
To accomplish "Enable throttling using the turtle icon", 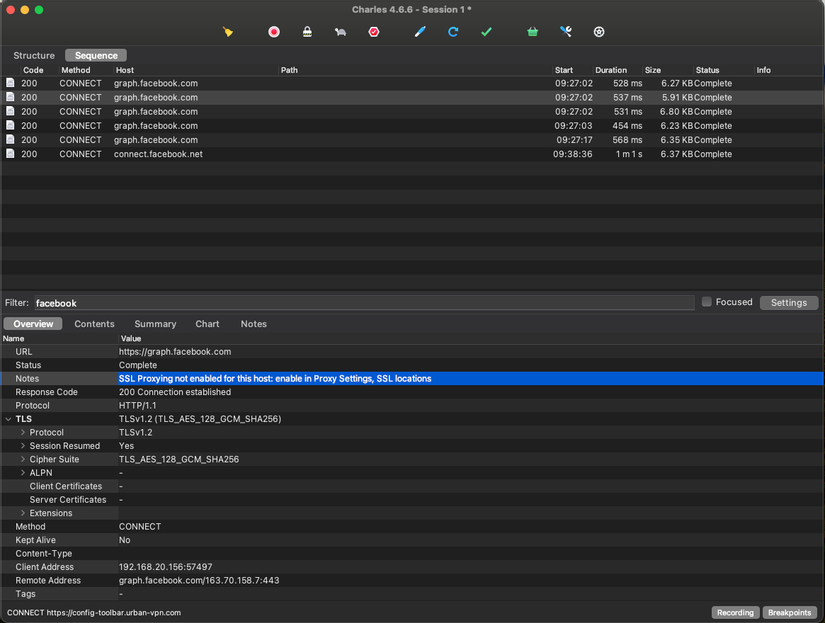I will pos(340,31).
